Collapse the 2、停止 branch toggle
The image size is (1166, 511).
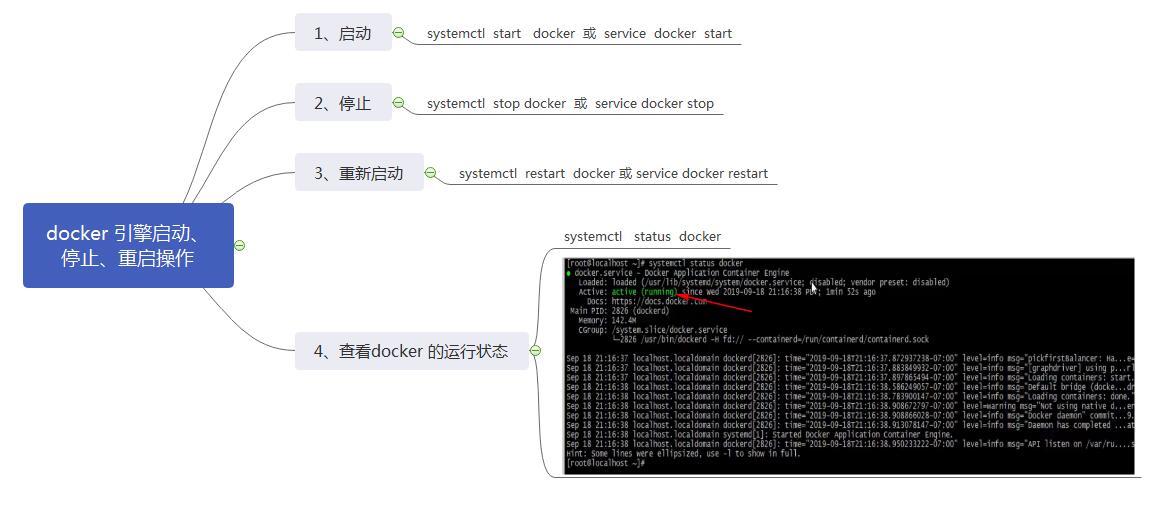[398, 103]
